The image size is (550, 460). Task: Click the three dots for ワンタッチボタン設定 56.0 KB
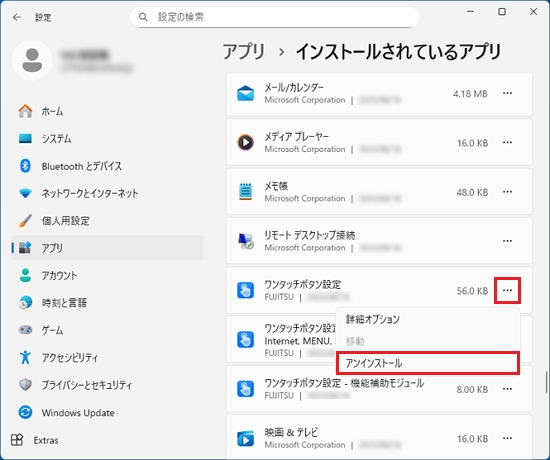[507, 291]
